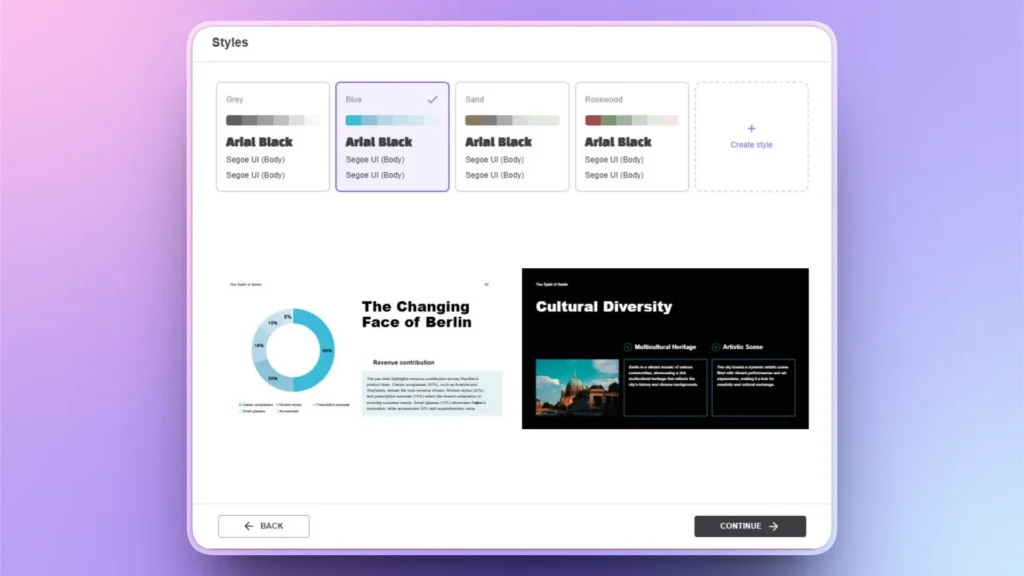Click the Back button
The width and height of the screenshot is (1024, 576).
pyautogui.click(x=263, y=525)
